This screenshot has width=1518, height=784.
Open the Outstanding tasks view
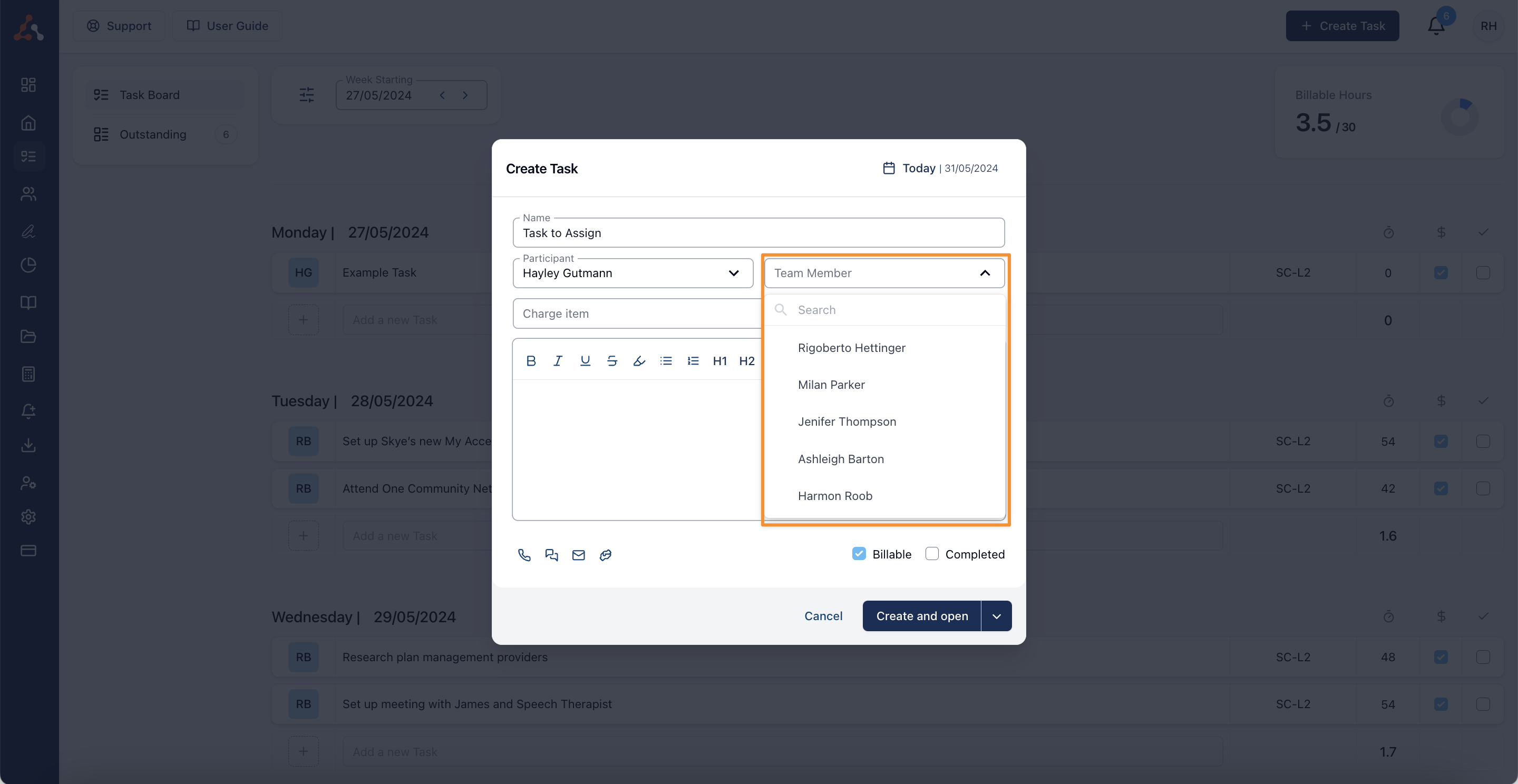coord(165,134)
